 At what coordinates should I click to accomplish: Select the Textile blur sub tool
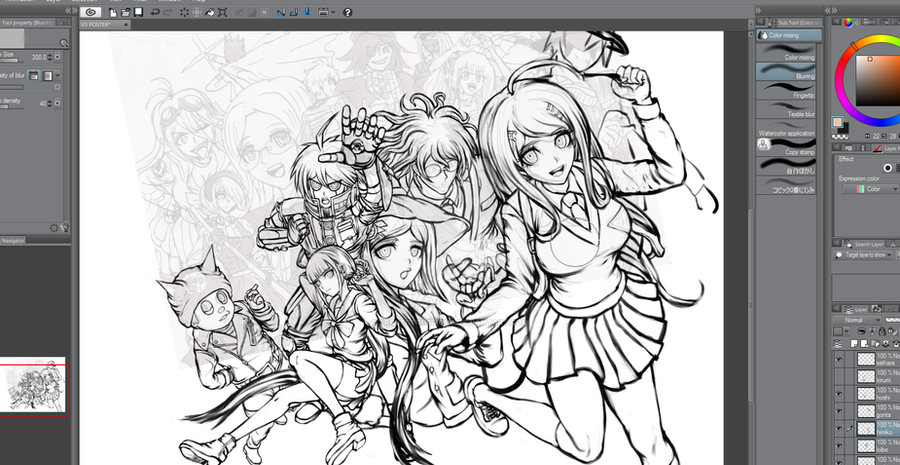(x=786, y=109)
